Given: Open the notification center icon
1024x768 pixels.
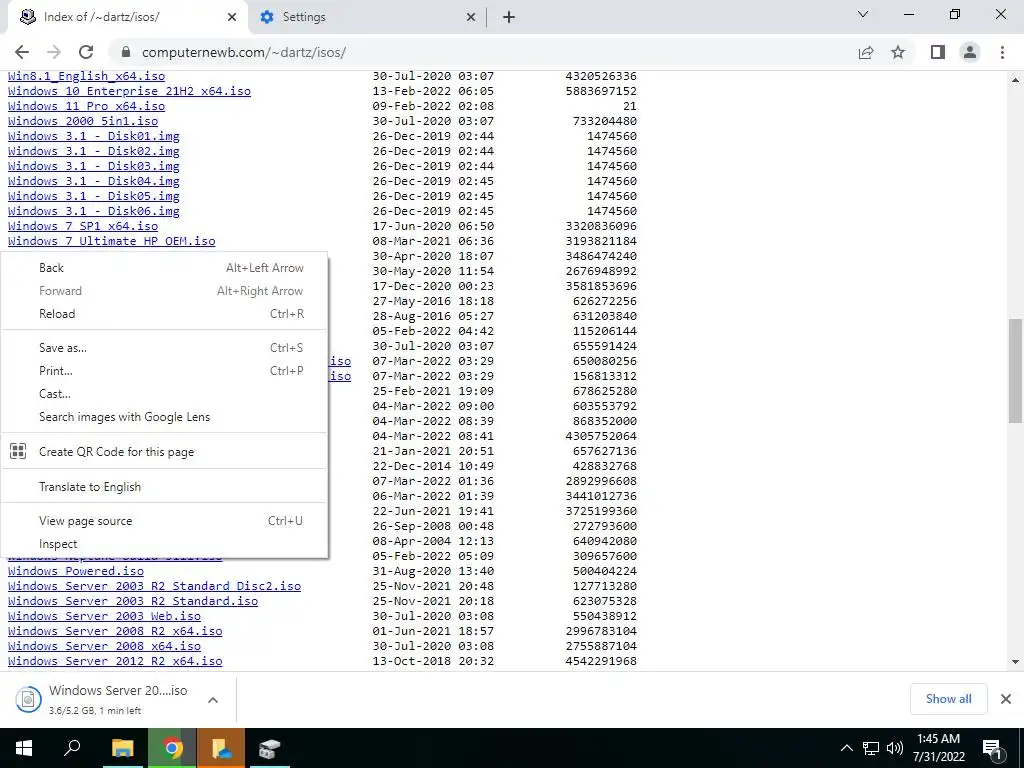Looking at the screenshot, I should 992,749.
